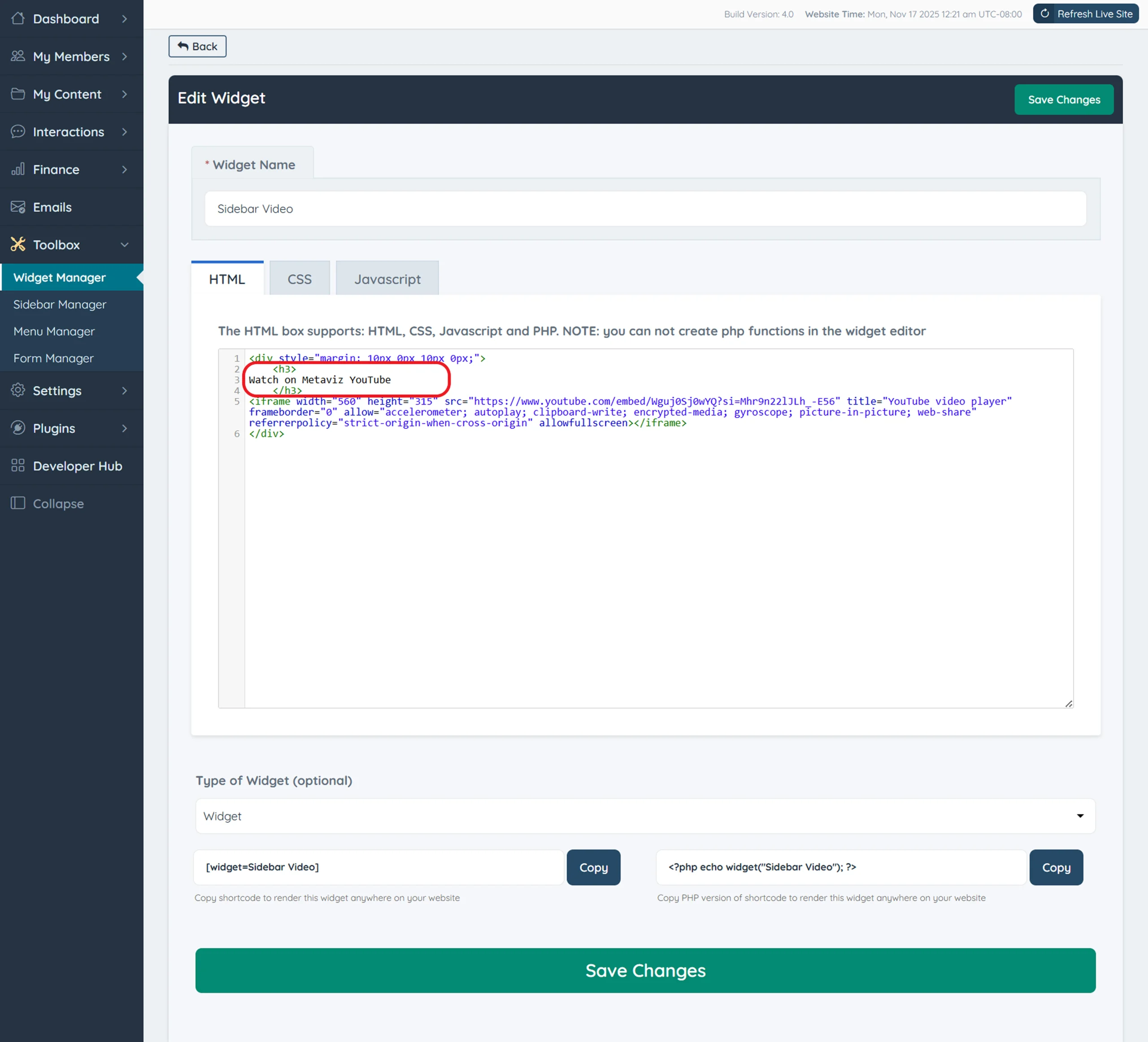
Task: Collapse the Toolbox menu chevron
Action: pyautogui.click(x=124, y=245)
